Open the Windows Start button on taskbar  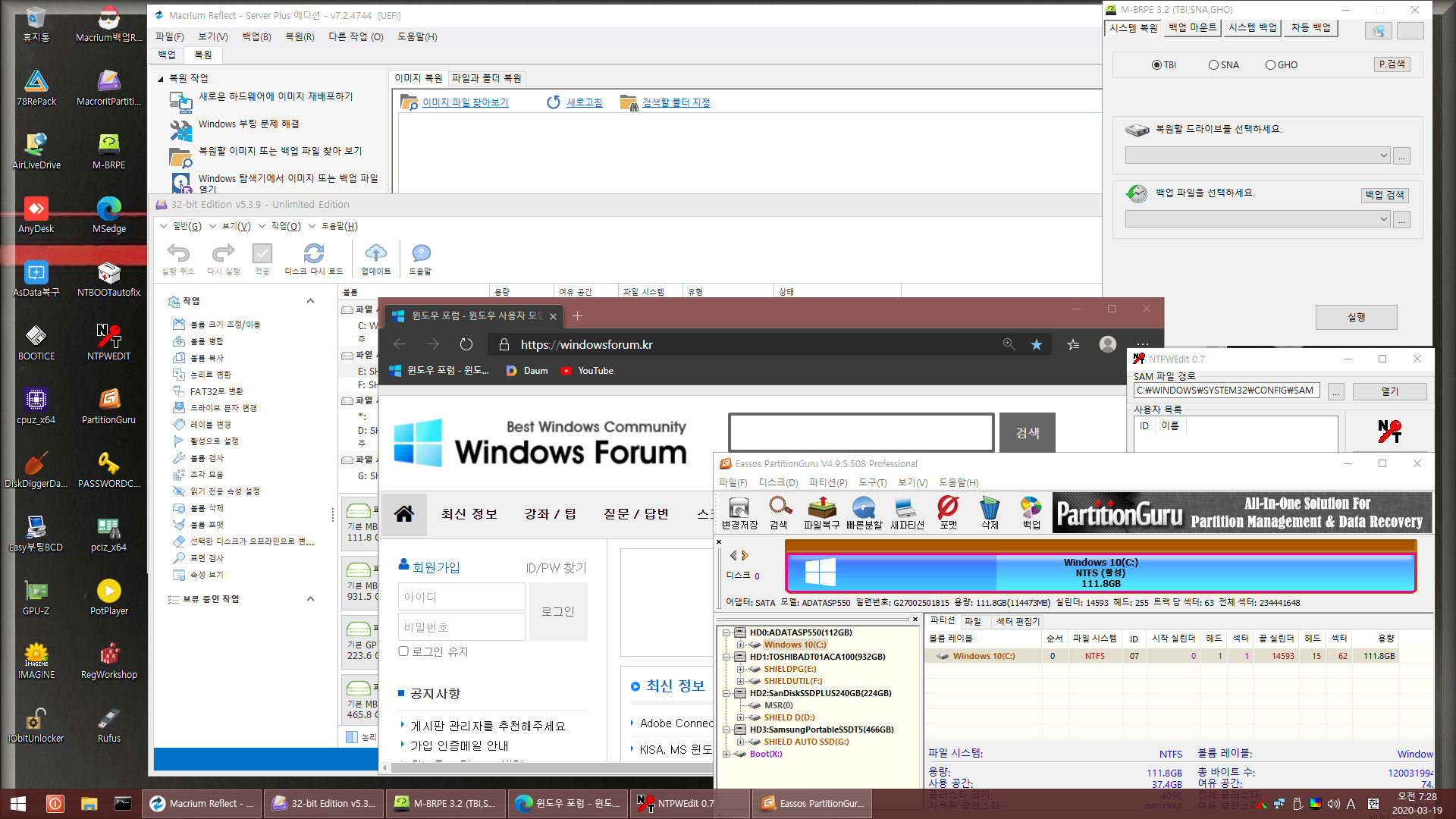tap(18, 804)
